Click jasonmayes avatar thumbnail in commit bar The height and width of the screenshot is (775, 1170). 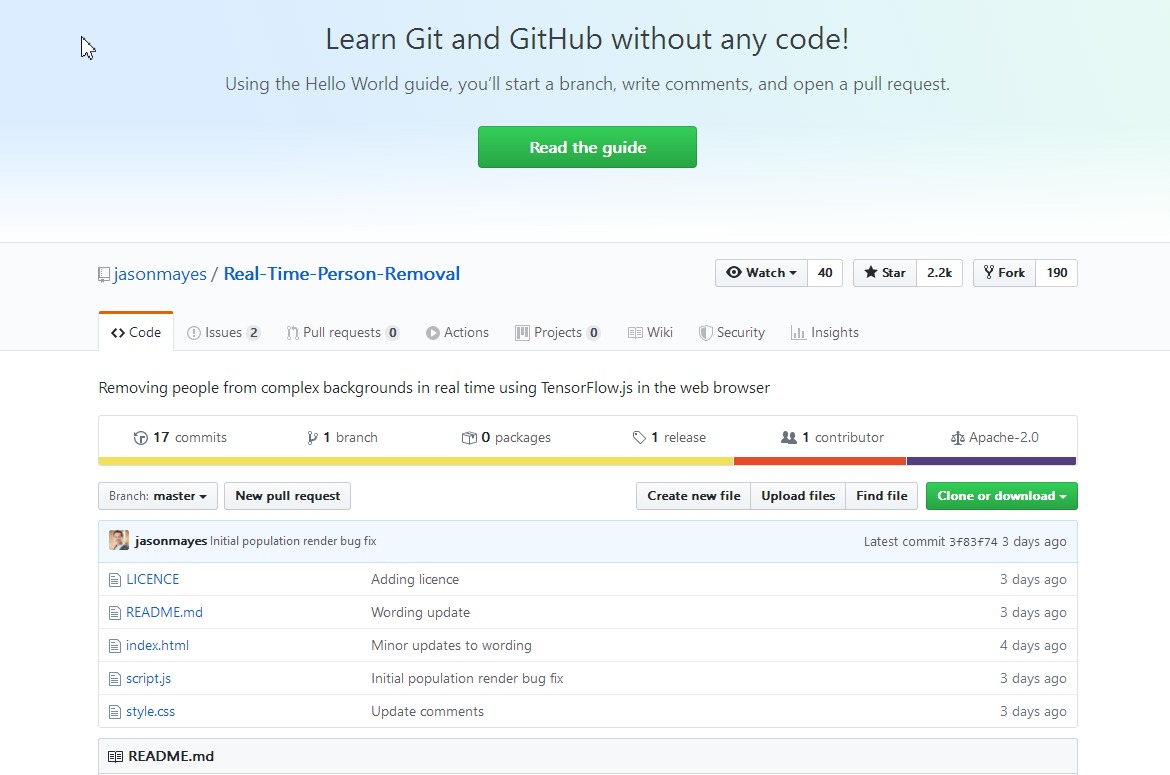(x=119, y=540)
